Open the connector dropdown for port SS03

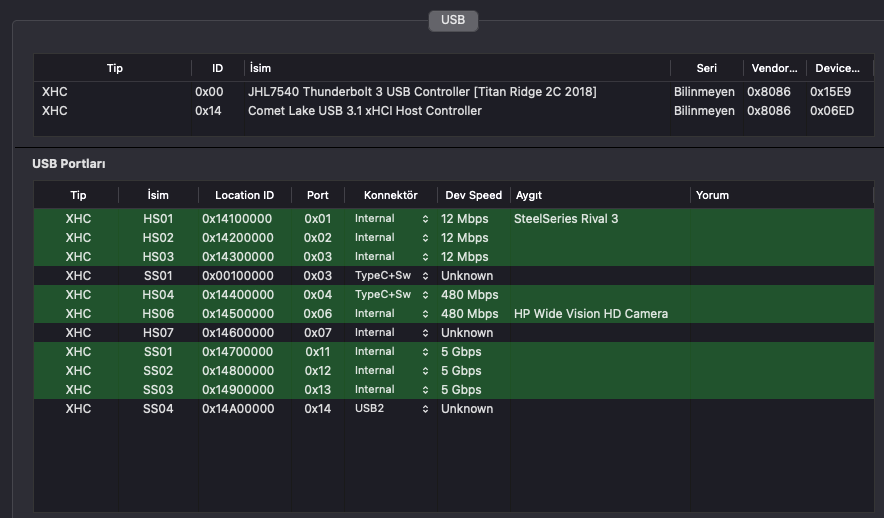[390, 390]
